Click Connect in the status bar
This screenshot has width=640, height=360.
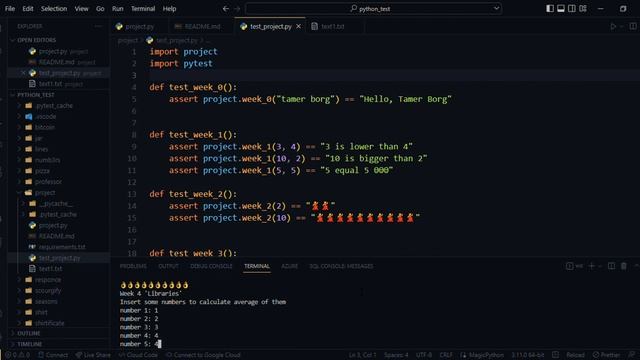53,355
